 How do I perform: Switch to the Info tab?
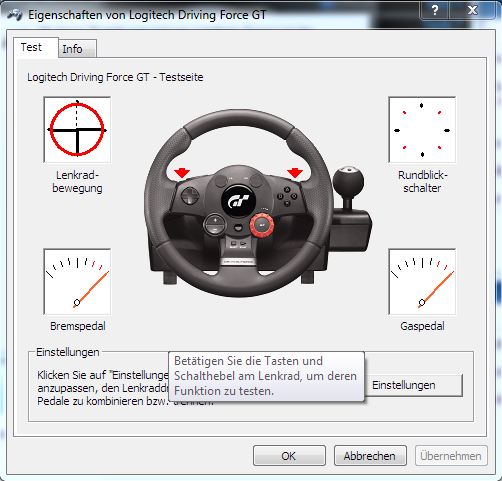(77, 49)
